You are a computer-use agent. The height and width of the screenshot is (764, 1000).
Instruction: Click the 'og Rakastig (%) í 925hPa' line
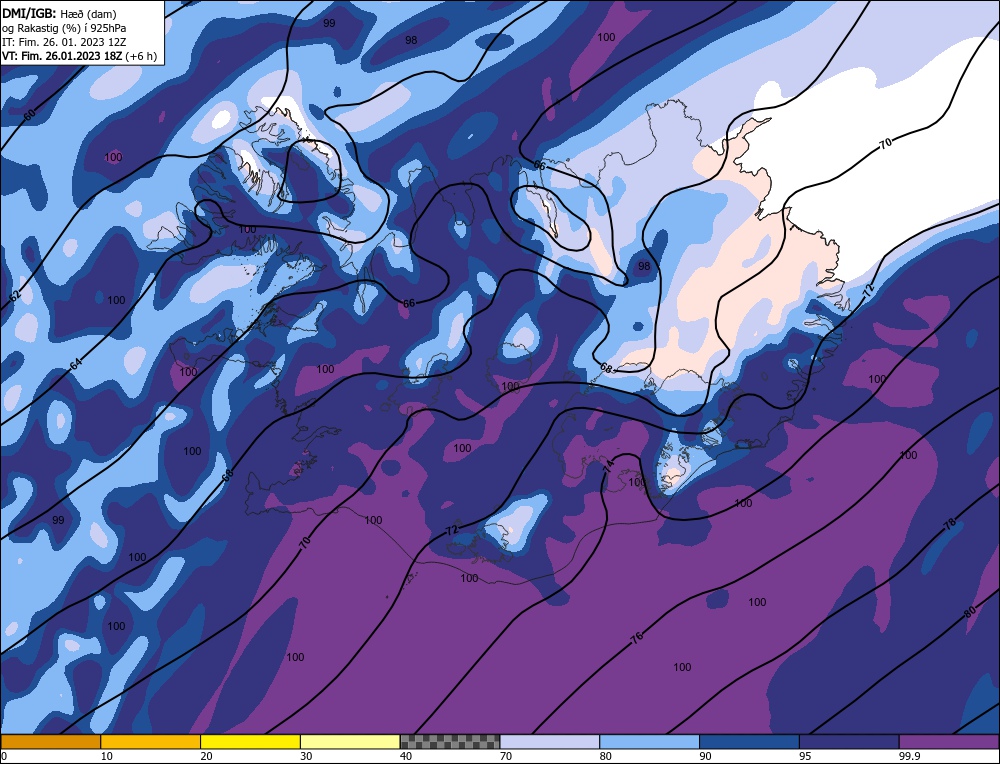64,27
